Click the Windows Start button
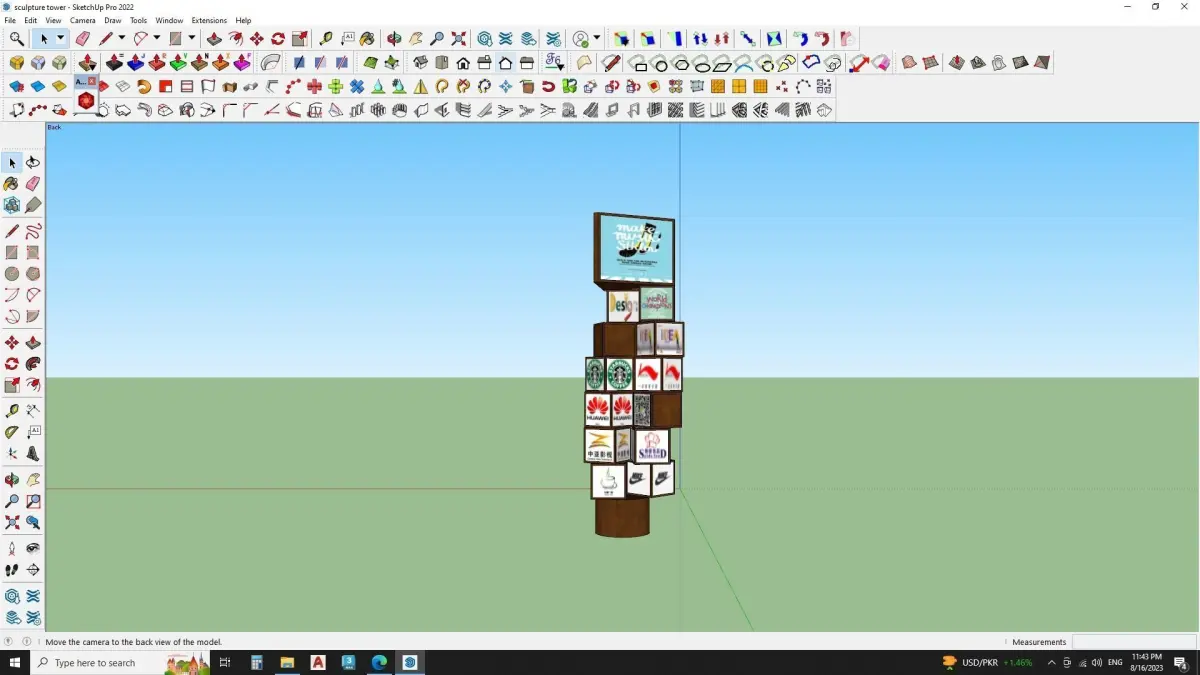1200x675 pixels. click(x=15, y=662)
